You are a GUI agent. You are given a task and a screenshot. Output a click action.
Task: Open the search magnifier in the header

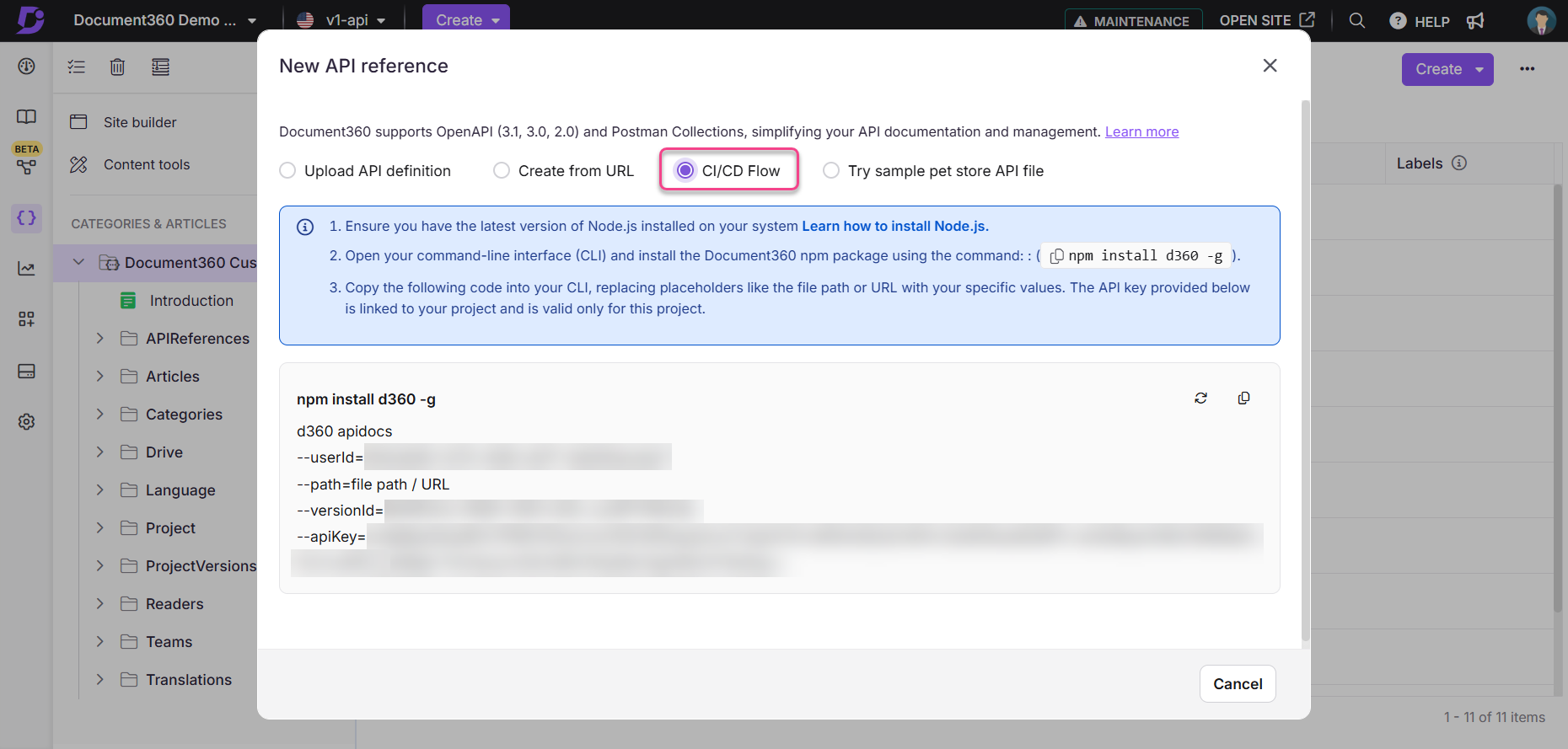point(1357,20)
